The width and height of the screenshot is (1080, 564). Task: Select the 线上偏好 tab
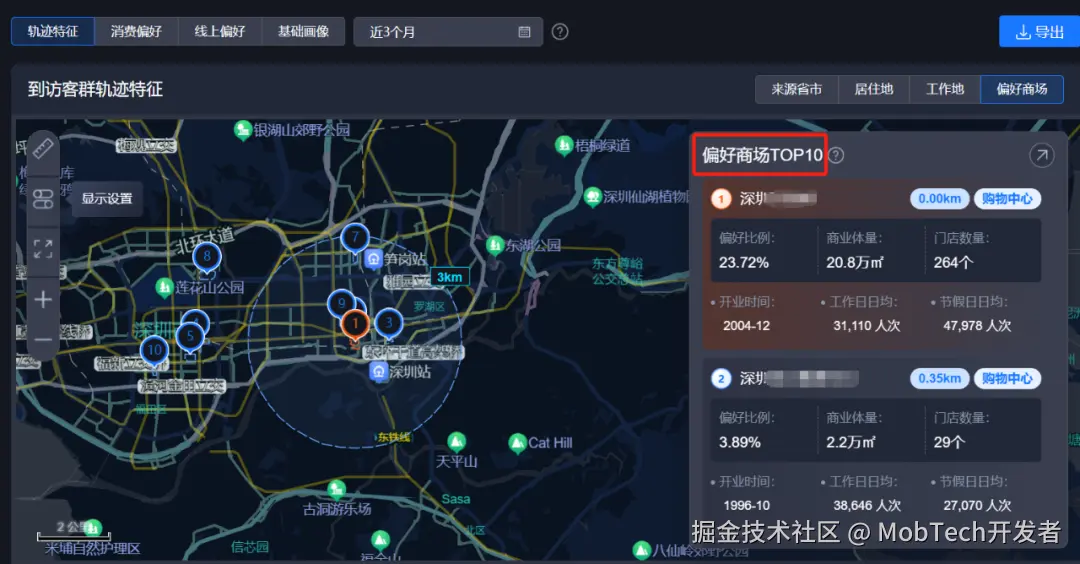[220, 32]
